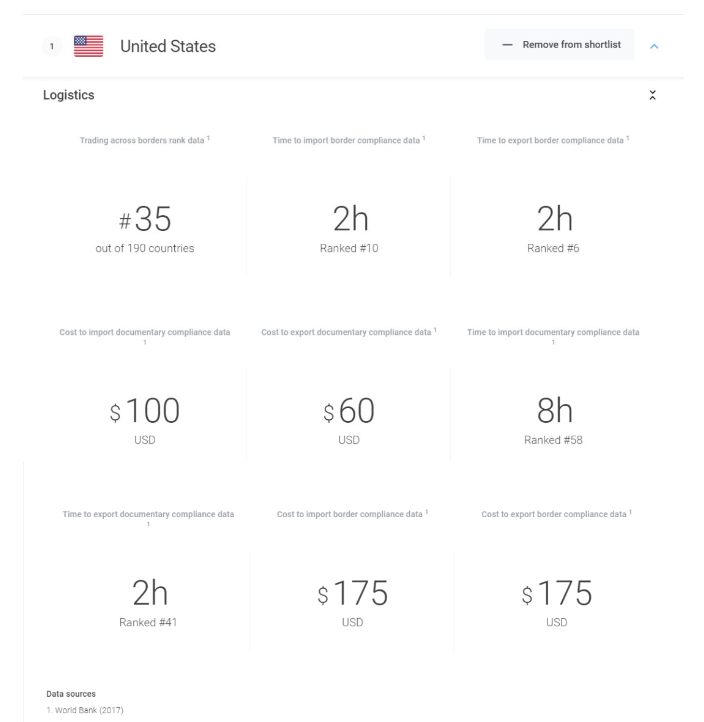Click the Cost to export border compliance label

557,515
